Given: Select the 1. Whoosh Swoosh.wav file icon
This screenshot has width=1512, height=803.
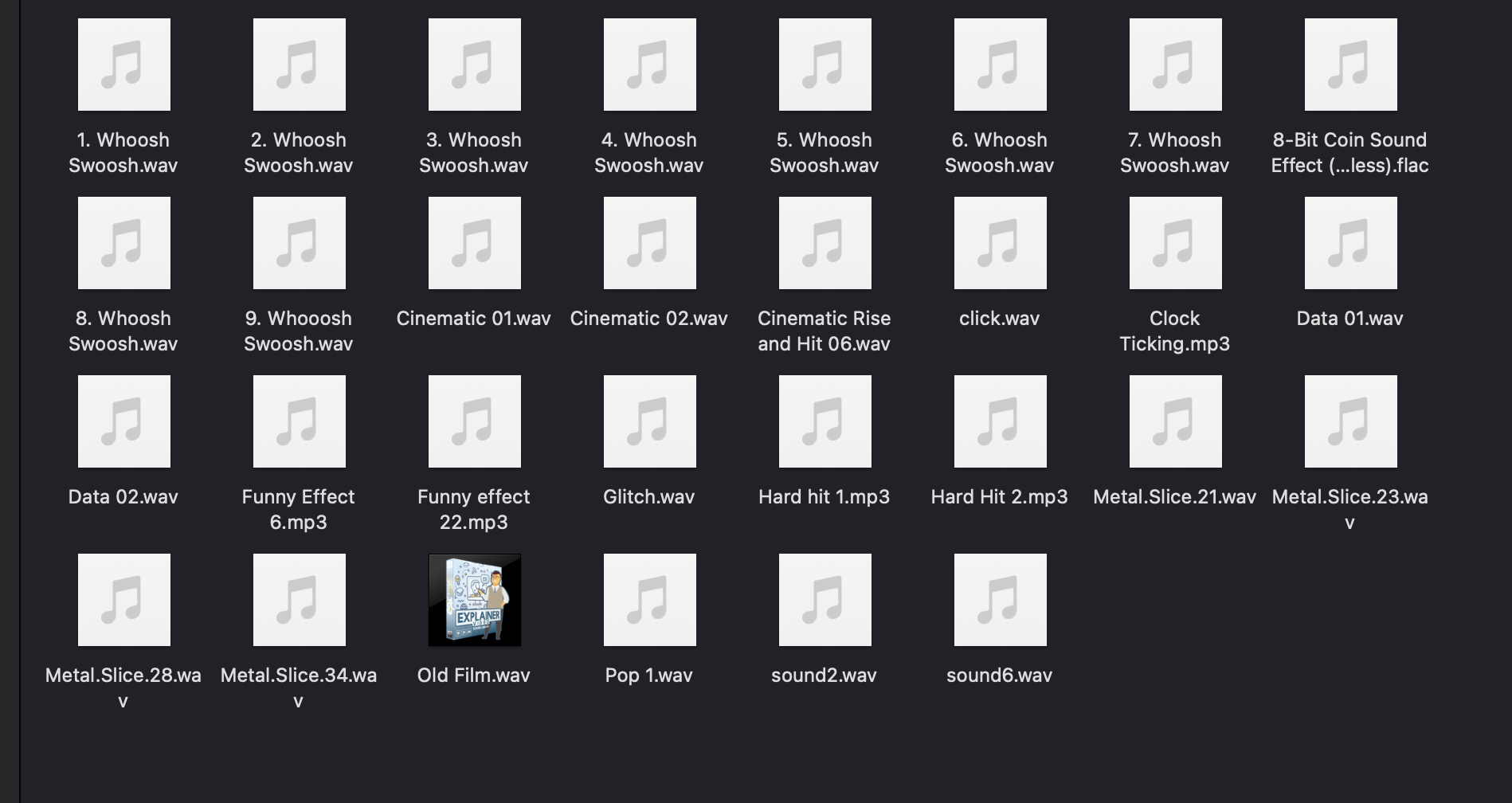Looking at the screenshot, I should coord(123,65).
